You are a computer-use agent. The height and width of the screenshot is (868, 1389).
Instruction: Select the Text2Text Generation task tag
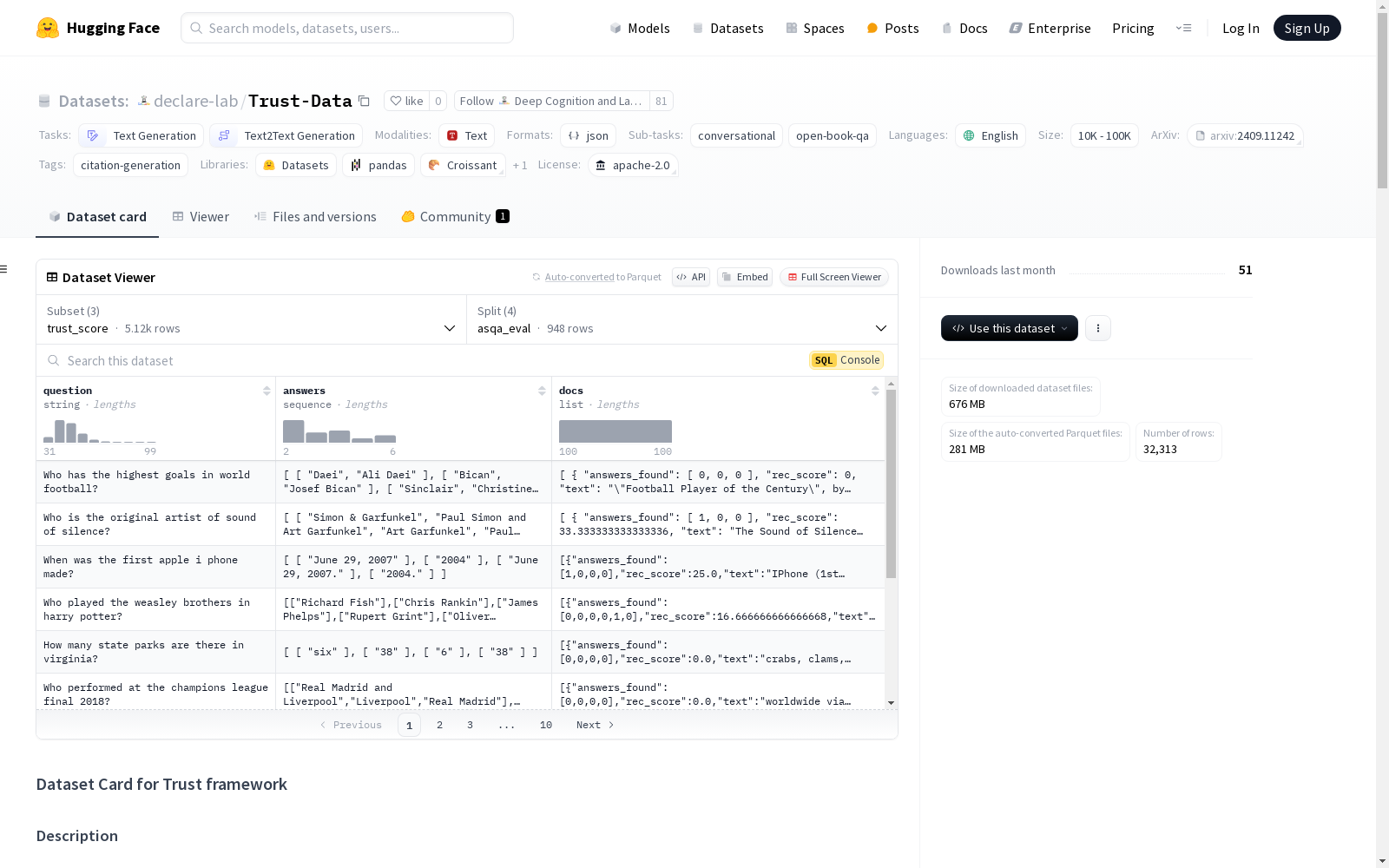pos(286,135)
